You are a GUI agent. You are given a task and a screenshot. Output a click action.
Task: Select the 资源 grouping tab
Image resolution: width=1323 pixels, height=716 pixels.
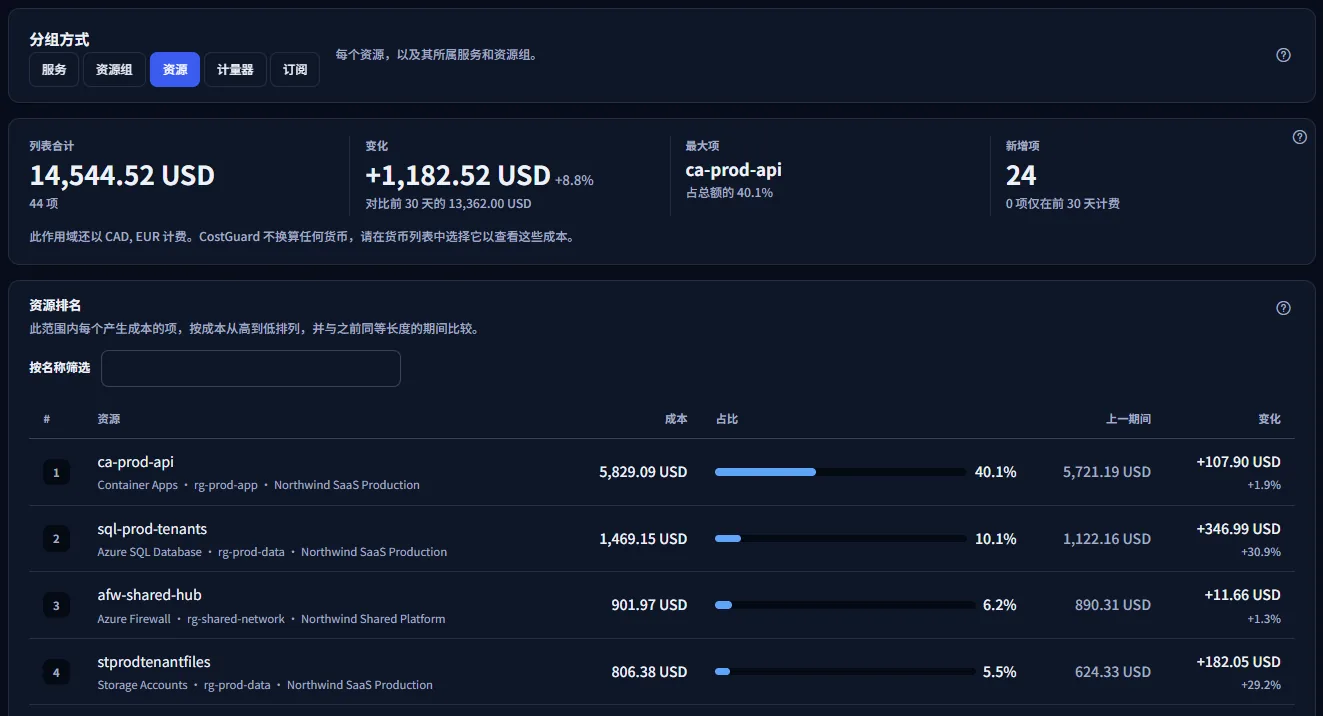175,70
